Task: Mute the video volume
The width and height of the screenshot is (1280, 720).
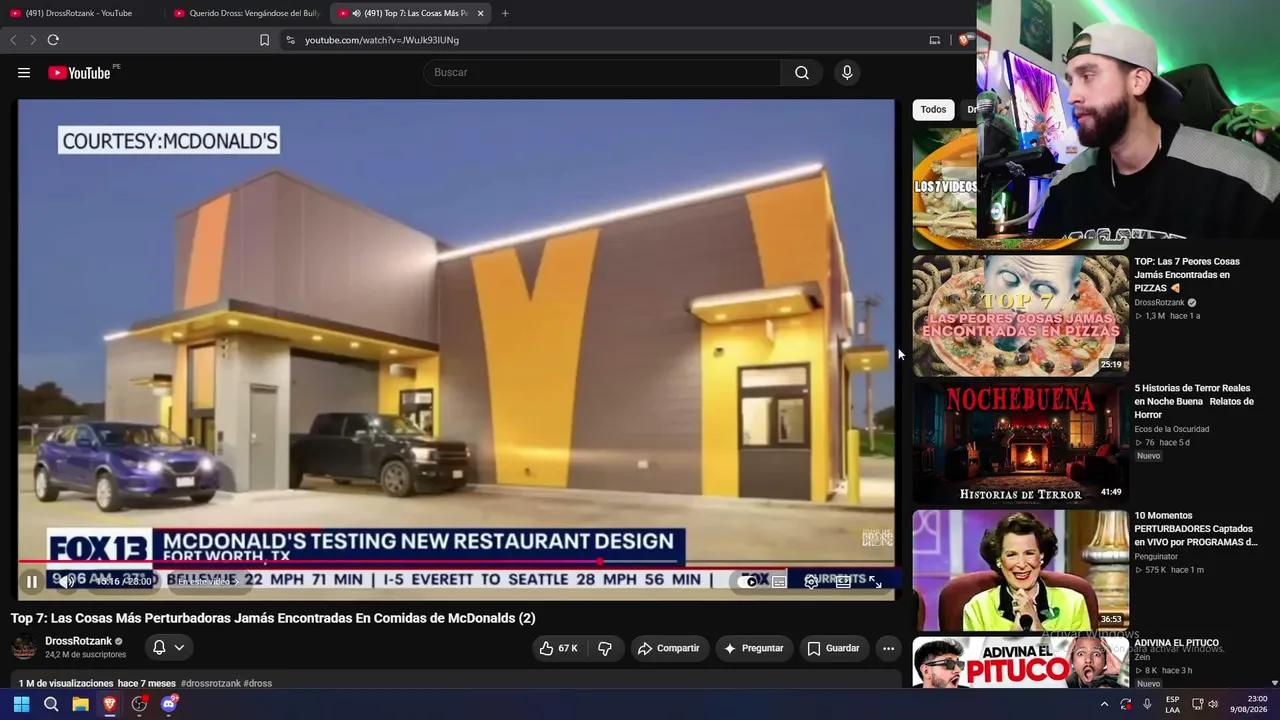Action: [68, 581]
